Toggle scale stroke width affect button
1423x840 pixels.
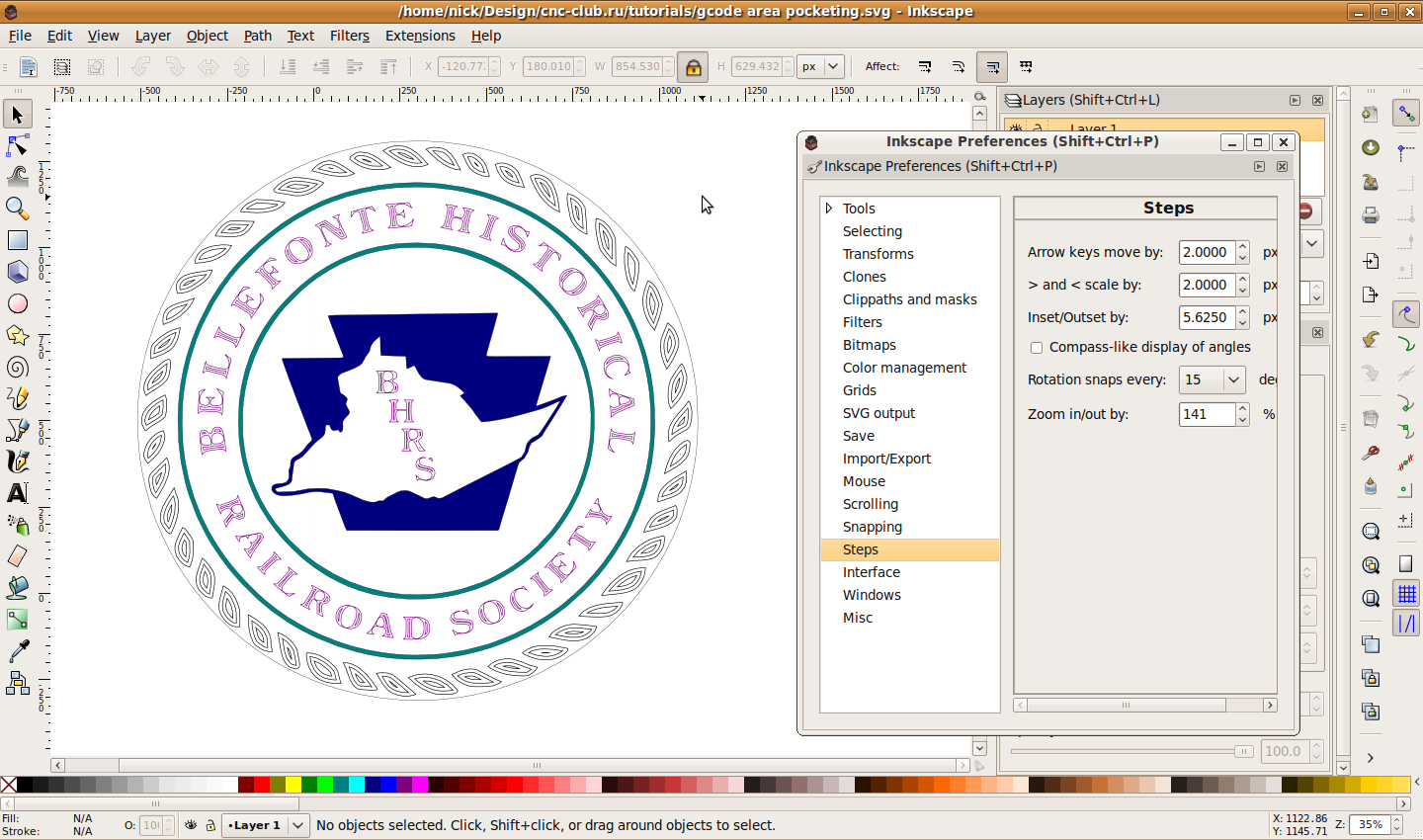point(925,67)
